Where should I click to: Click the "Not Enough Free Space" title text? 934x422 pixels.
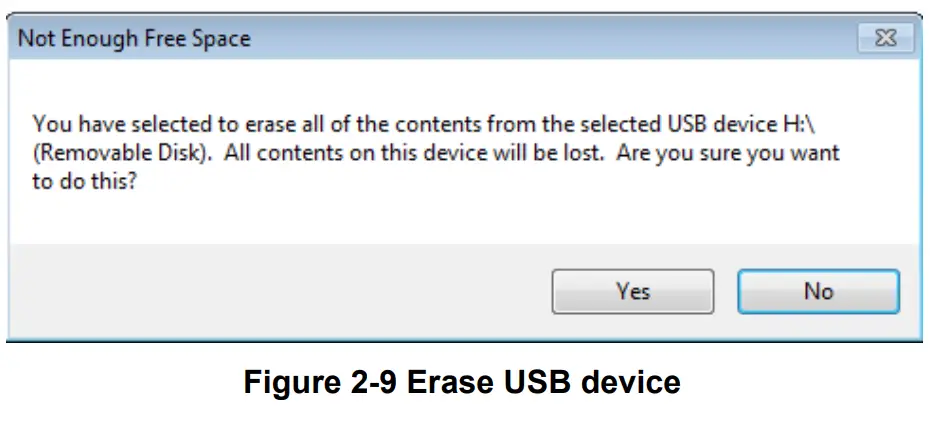pos(134,40)
